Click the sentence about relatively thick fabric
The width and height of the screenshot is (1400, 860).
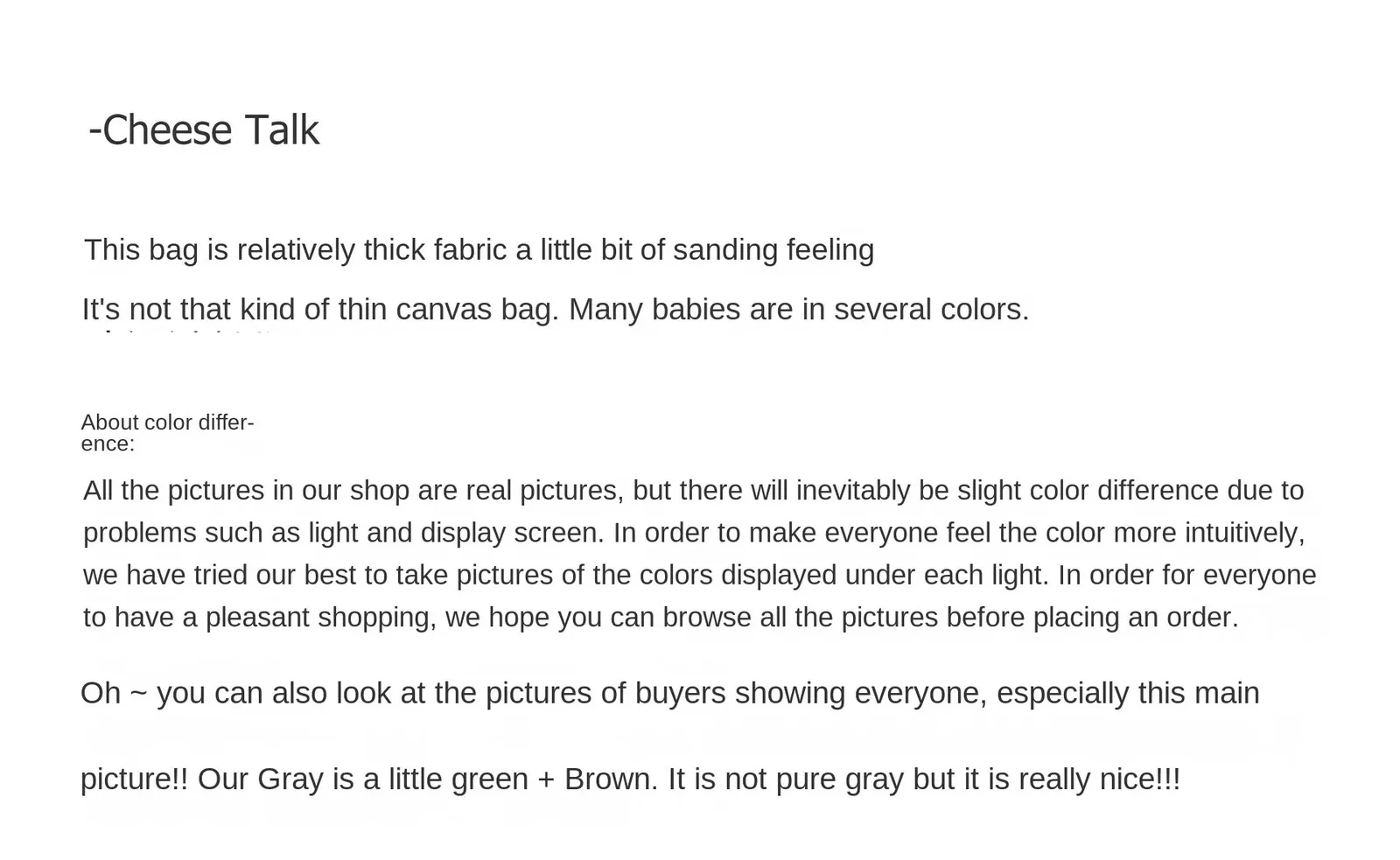tap(478, 250)
